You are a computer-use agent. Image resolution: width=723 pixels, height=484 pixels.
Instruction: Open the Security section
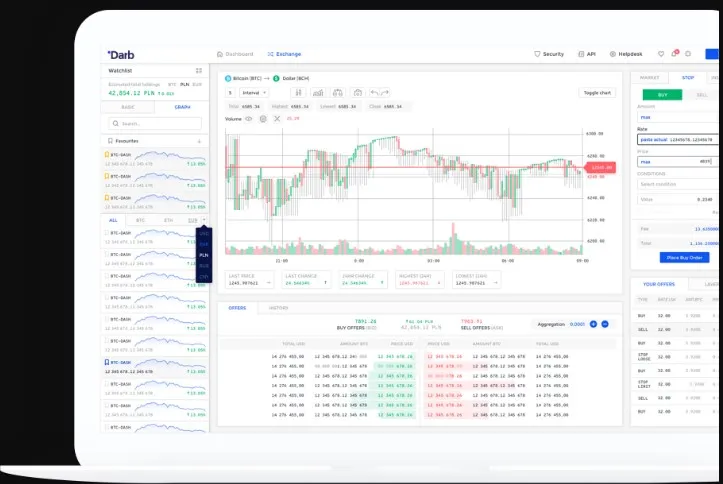coord(549,54)
